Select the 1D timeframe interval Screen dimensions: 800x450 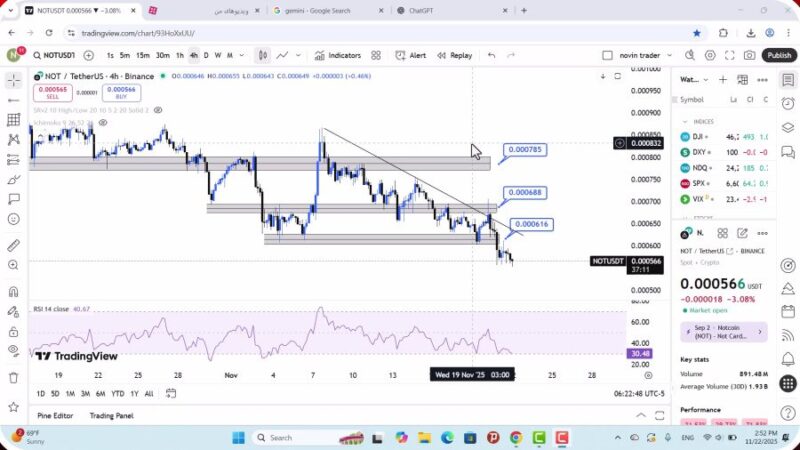(x=41, y=393)
